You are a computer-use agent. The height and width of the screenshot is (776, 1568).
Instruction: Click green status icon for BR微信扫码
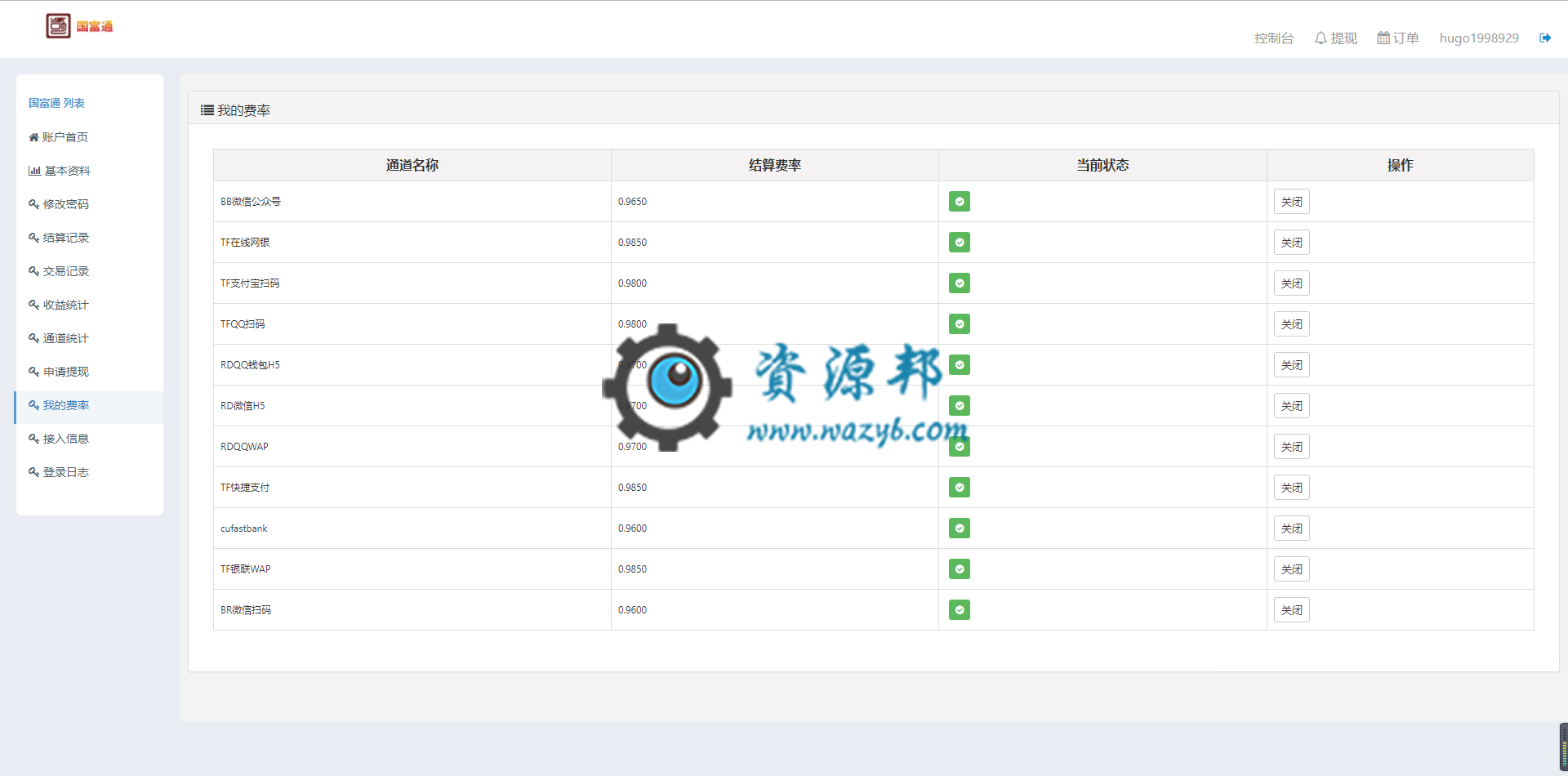(960, 610)
